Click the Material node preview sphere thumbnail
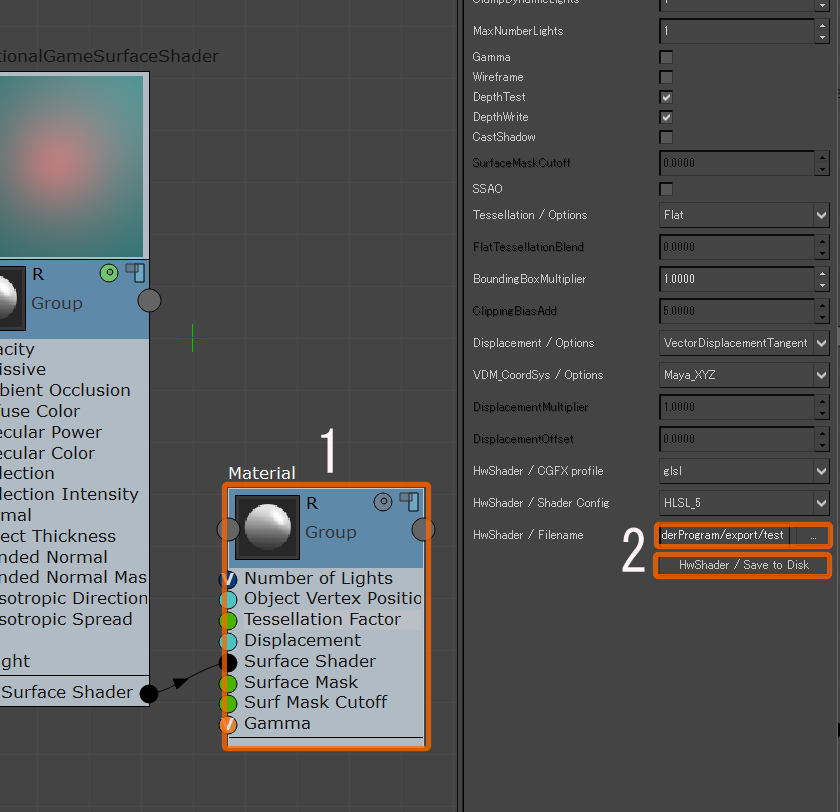The height and width of the screenshot is (812, 840). coord(267,527)
